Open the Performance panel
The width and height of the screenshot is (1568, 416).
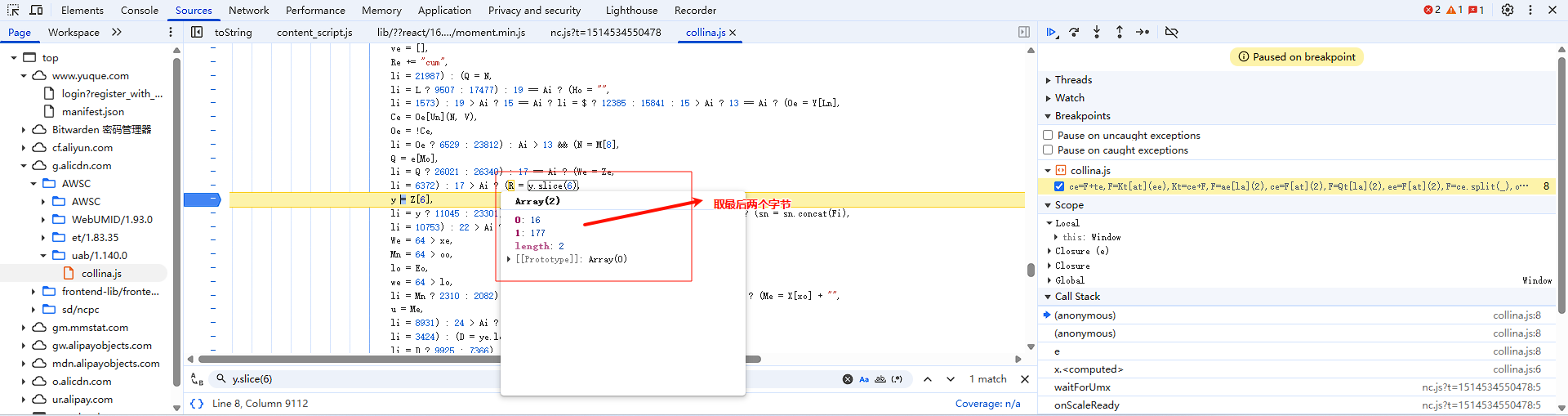coord(315,11)
